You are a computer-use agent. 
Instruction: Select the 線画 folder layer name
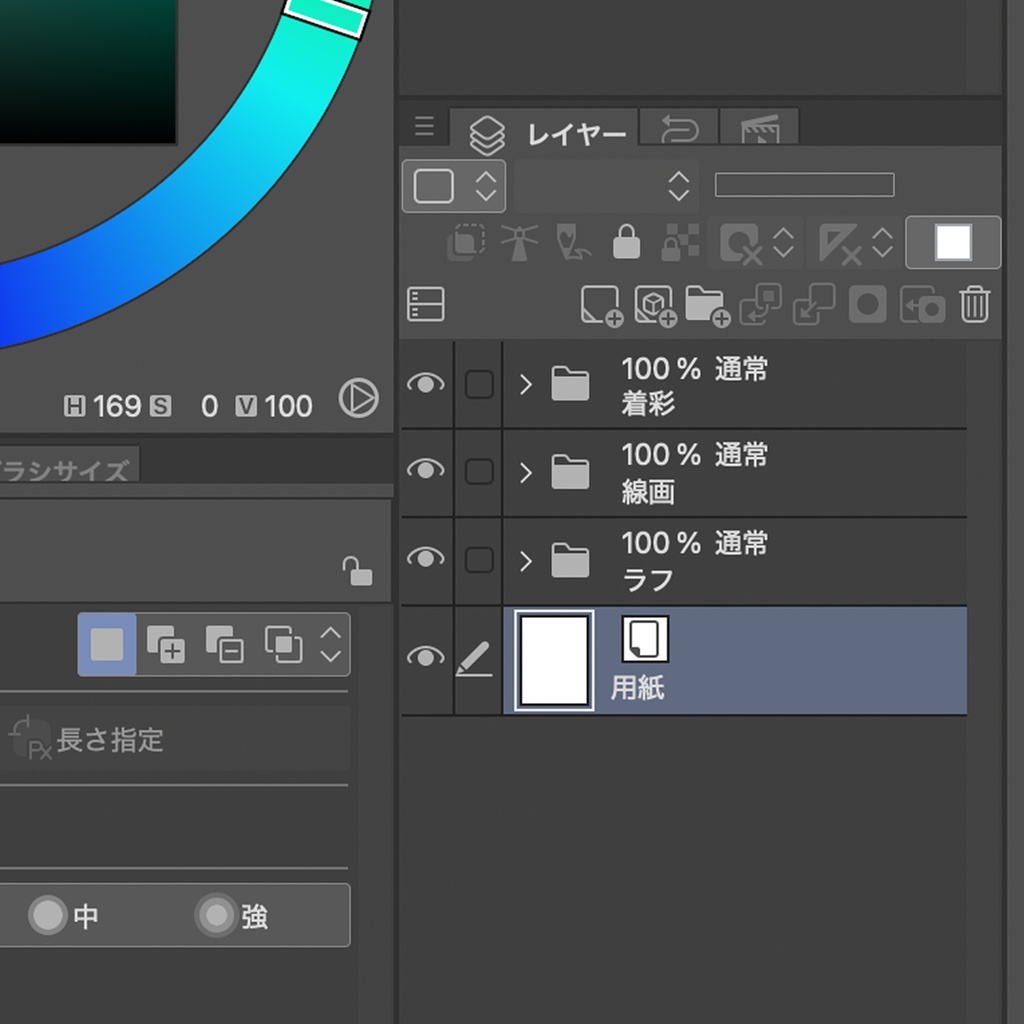tap(648, 492)
